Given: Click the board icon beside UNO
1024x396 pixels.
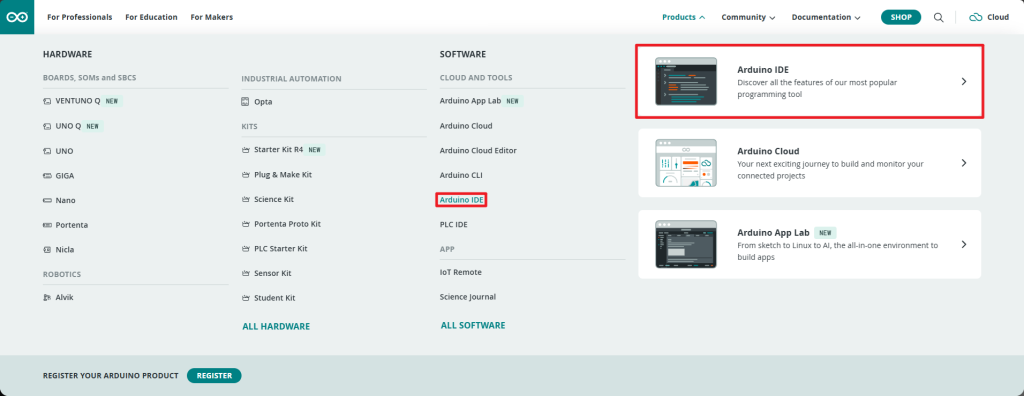Looking at the screenshot, I should [47, 151].
